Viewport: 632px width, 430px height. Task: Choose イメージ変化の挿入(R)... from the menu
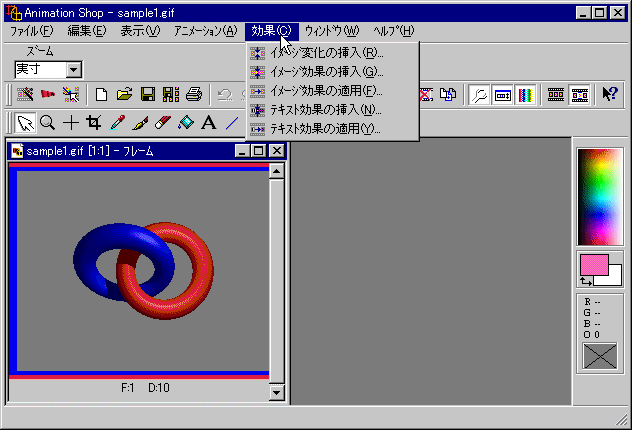point(333,53)
